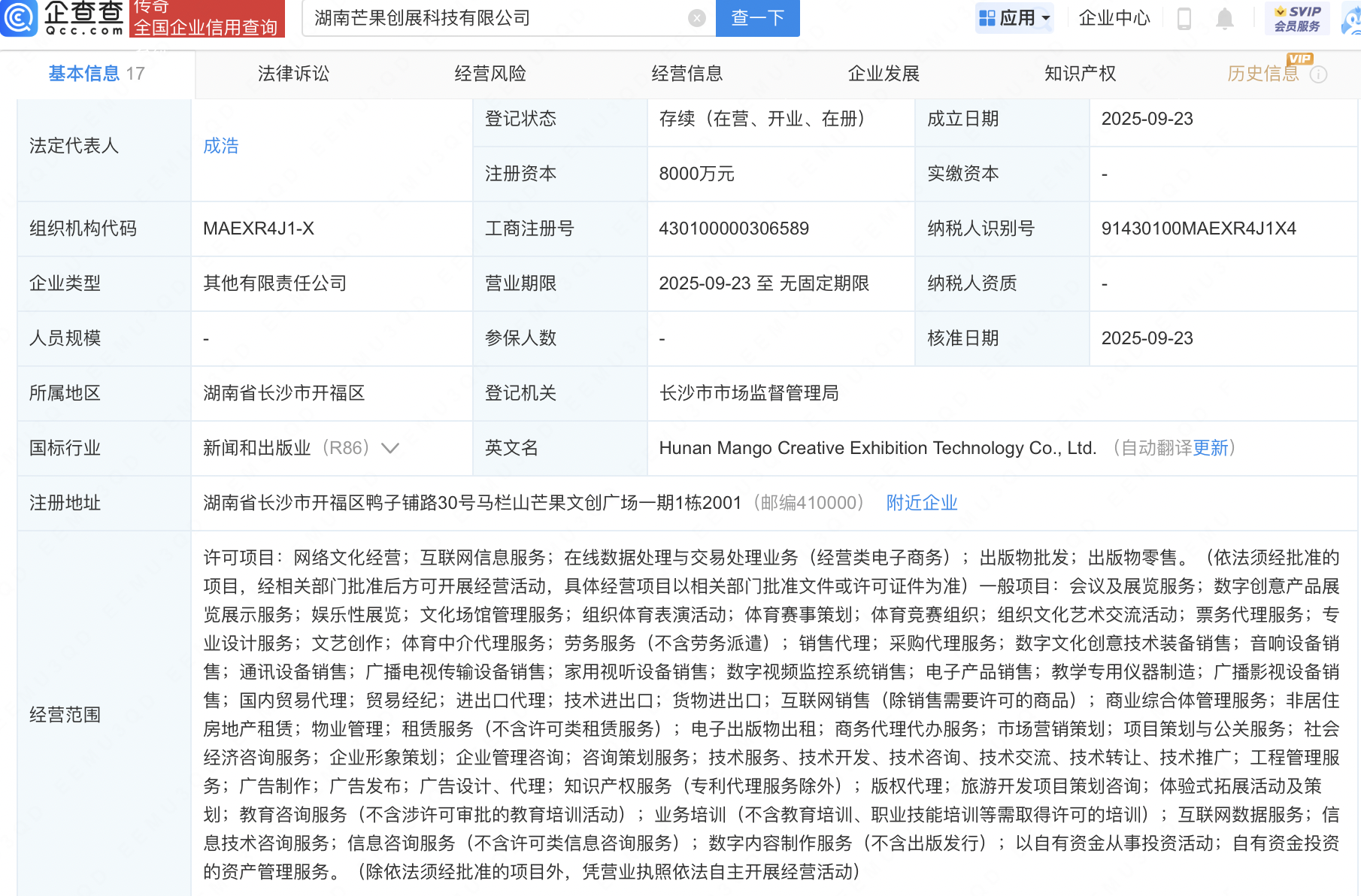Select registration number 430100000306589
Viewport: 1361px width, 896px height.
coord(734,229)
